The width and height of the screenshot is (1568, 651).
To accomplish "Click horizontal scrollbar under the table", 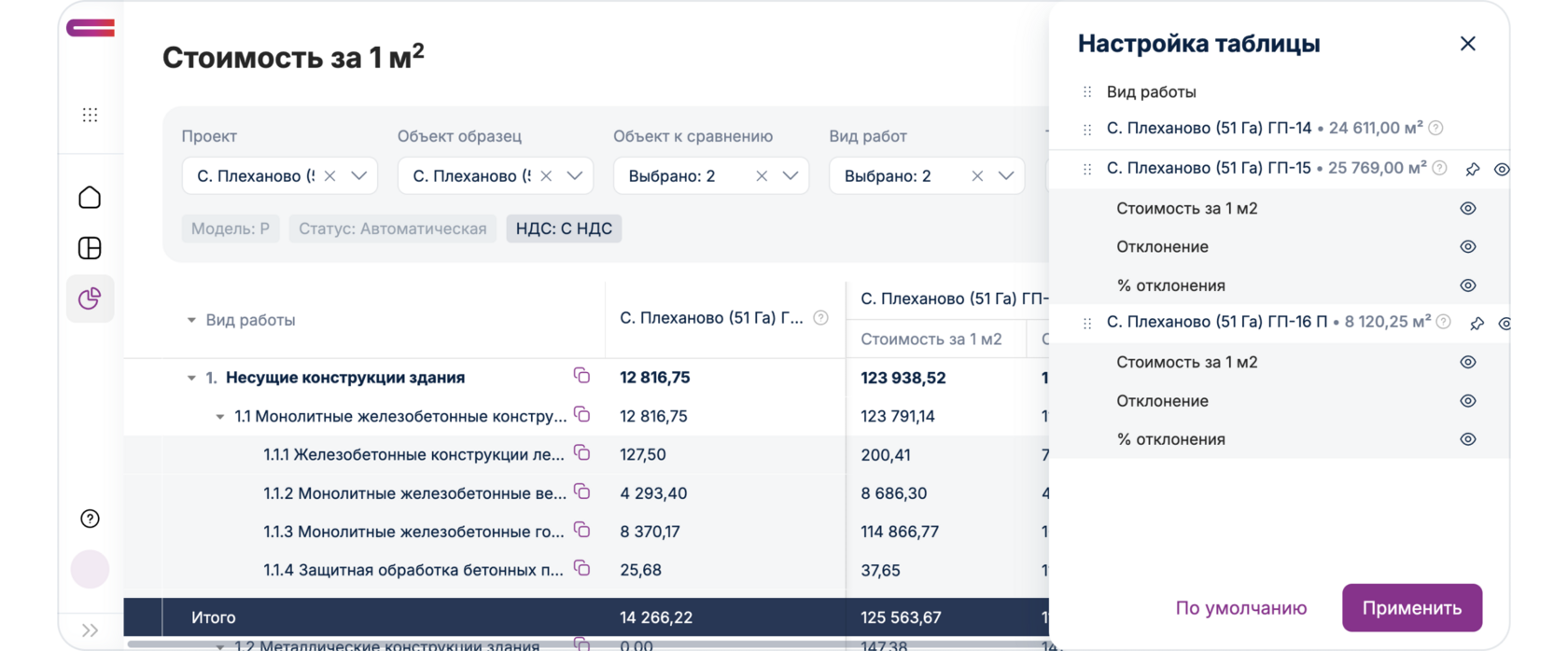I will pos(588,644).
